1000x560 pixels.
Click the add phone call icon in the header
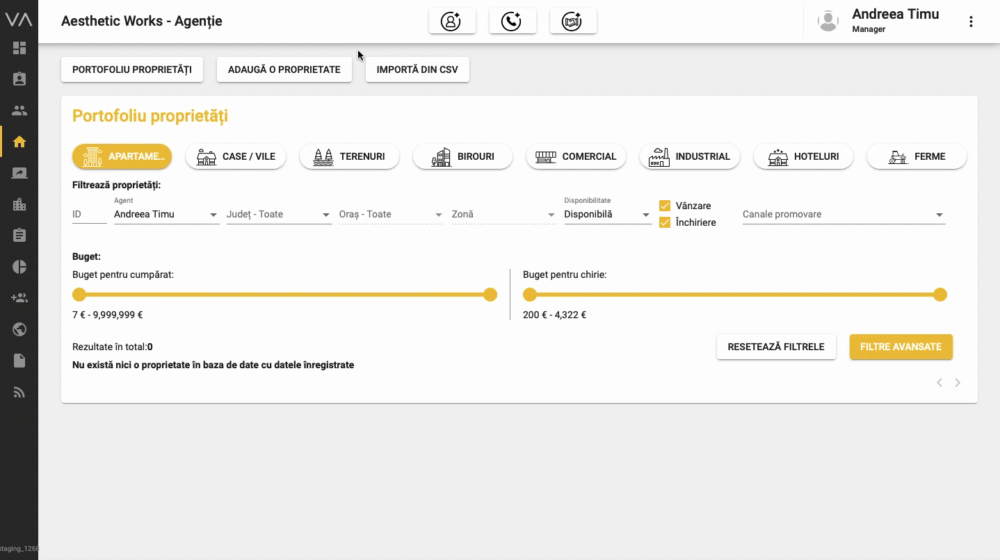point(512,21)
